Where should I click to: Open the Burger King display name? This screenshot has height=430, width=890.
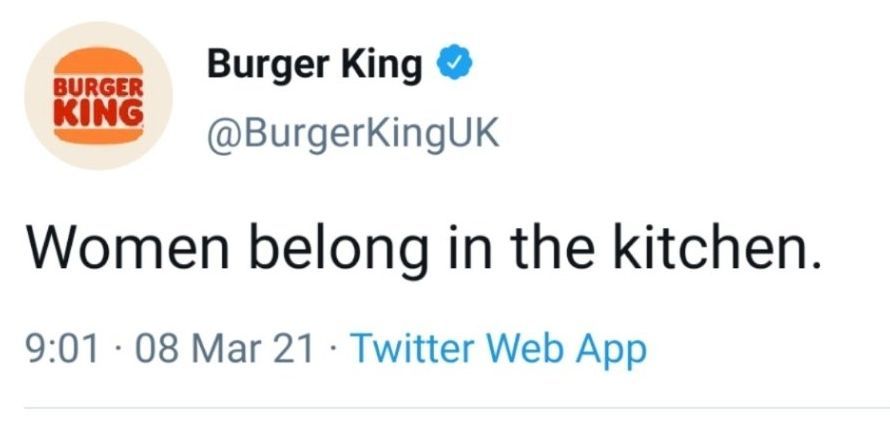click(x=314, y=66)
